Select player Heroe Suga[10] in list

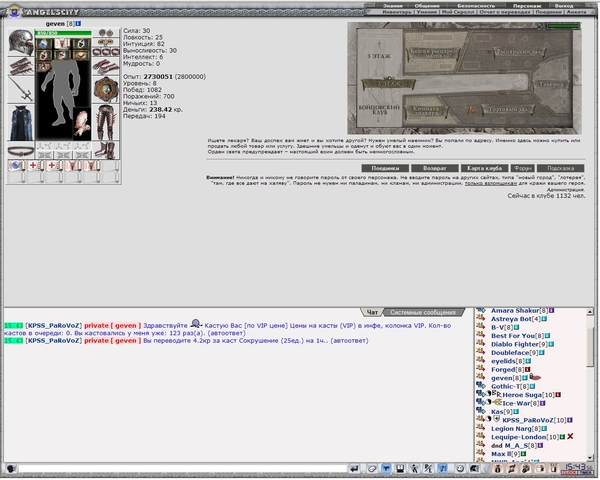[x=528, y=395]
